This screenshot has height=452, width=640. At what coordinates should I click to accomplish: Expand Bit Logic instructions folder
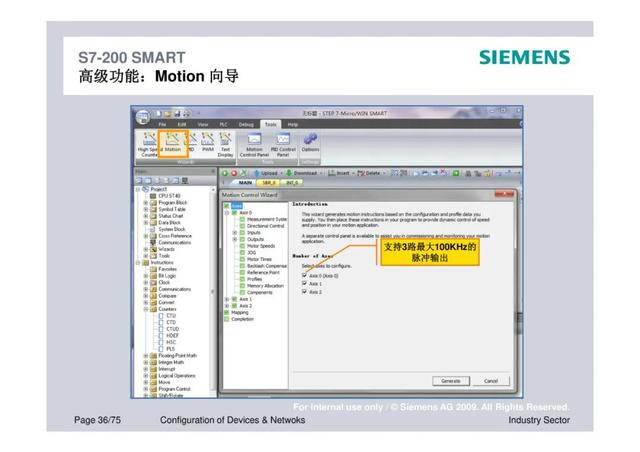point(146,276)
